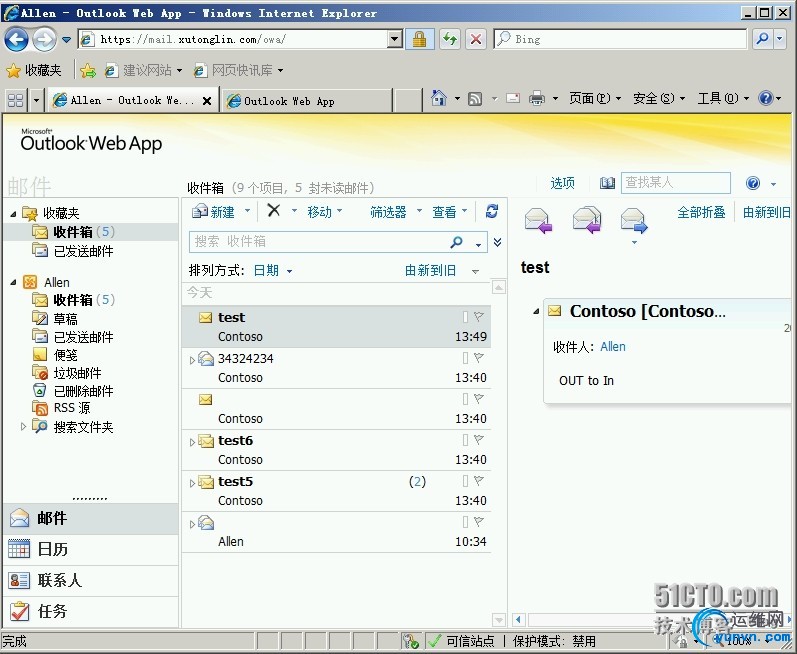This screenshot has width=797, height=654.
Task: Click the message list scroll up arrow
Action: pyautogui.click(x=499, y=288)
